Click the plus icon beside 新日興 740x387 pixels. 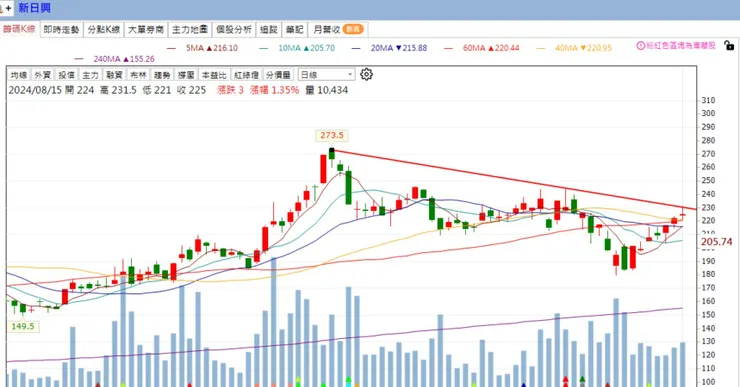coord(8,8)
